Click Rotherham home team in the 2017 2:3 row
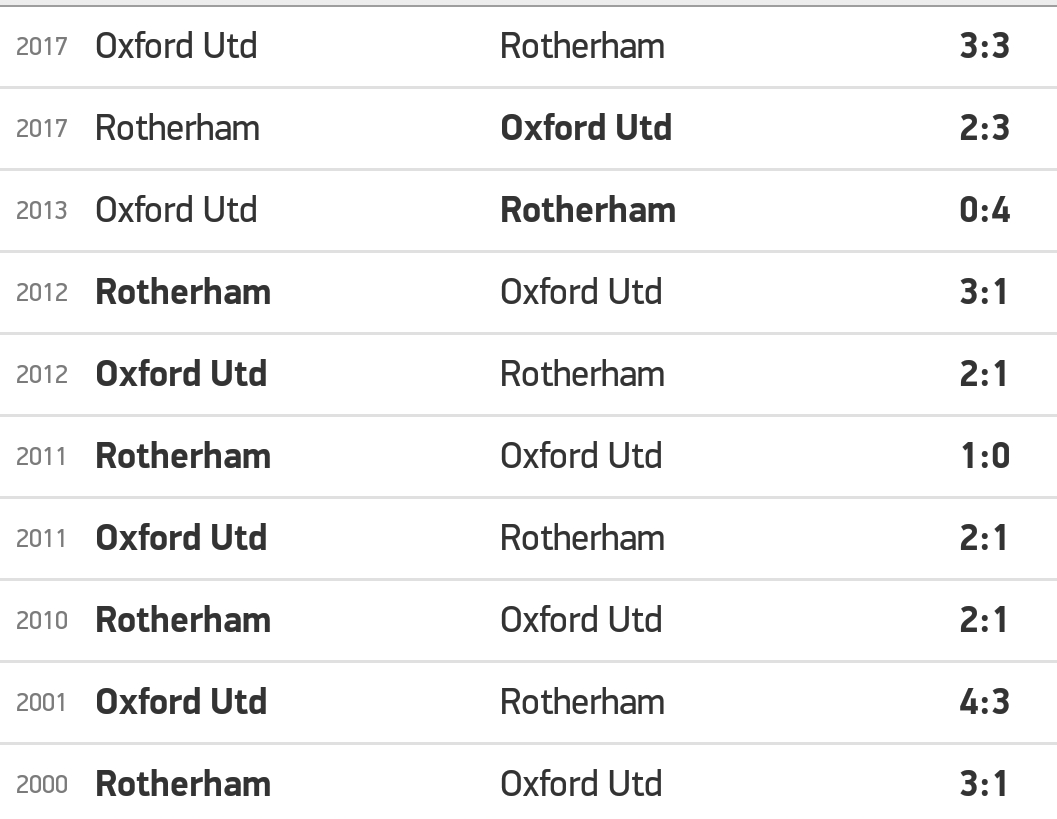This screenshot has height=819, width=1057. click(x=177, y=128)
